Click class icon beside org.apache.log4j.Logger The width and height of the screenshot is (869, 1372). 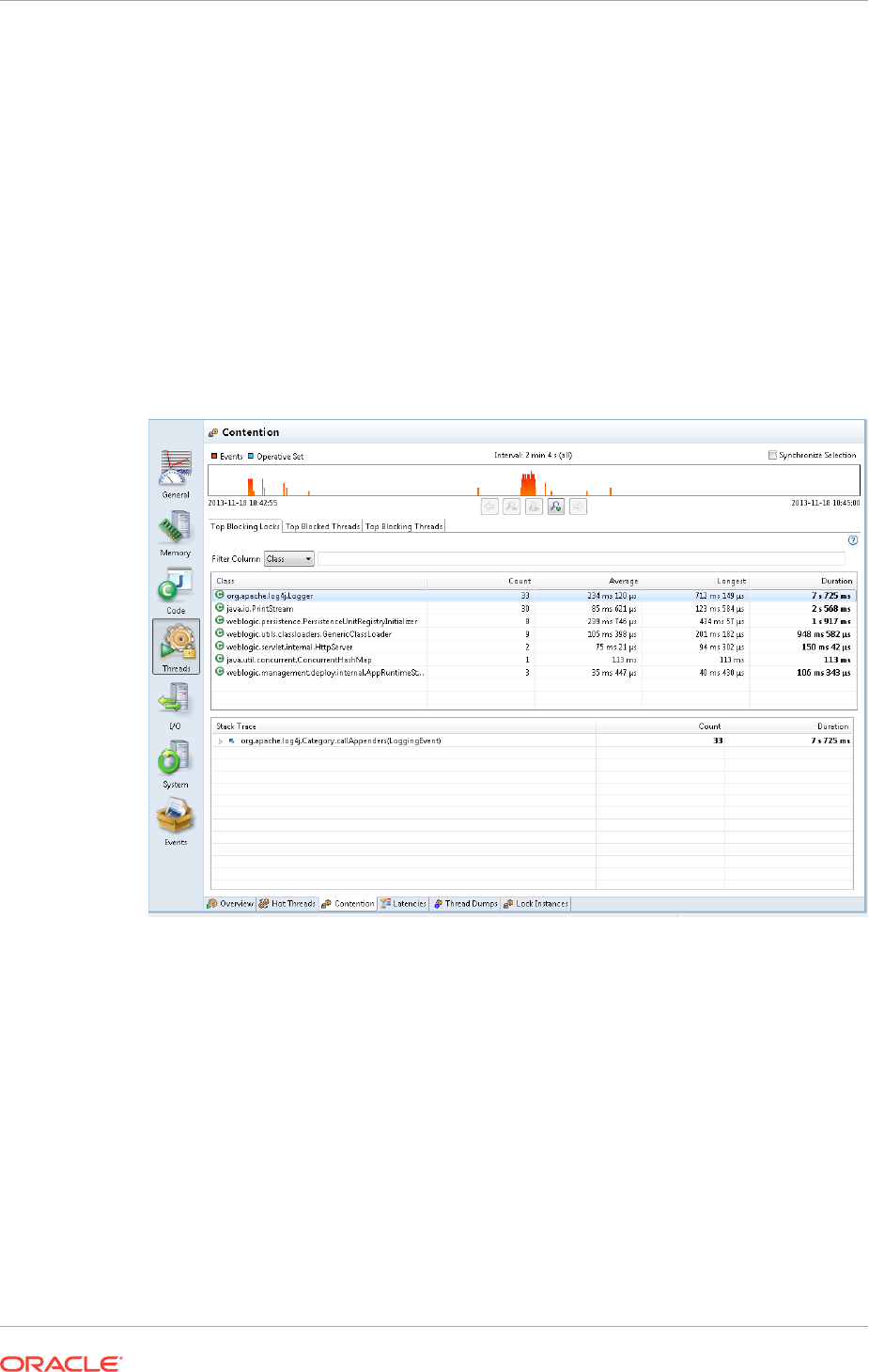coord(220,595)
